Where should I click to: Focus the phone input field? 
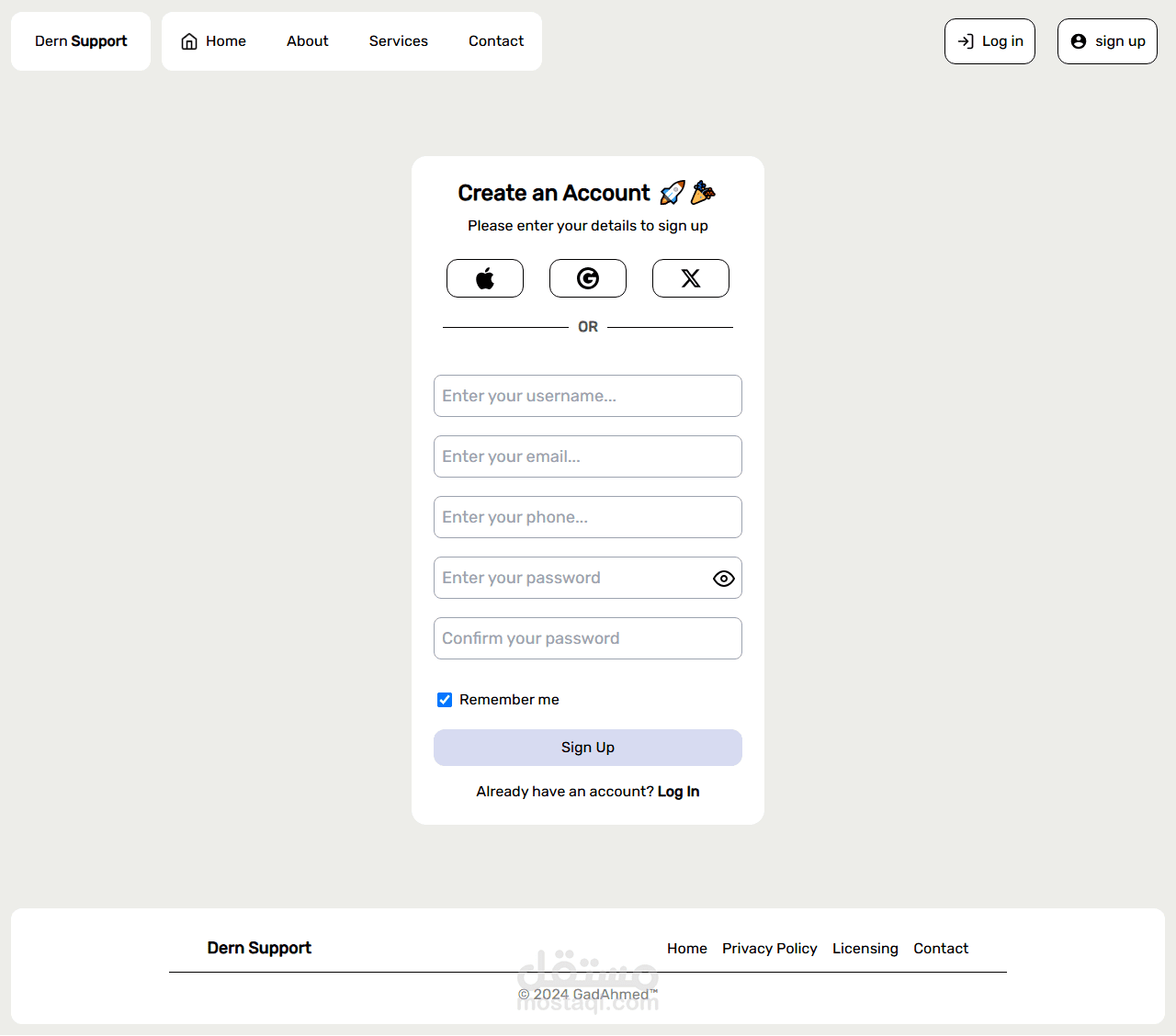coord(588,517)
